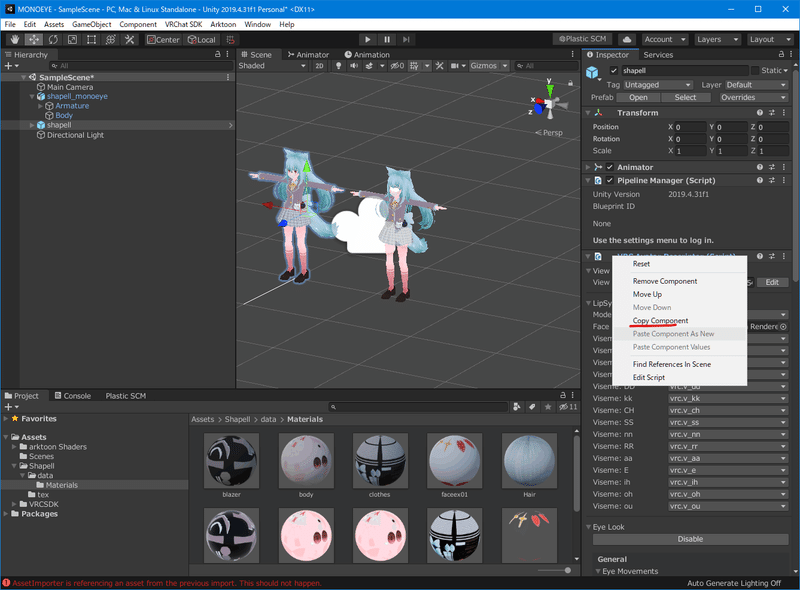800x590 pixels.
Task: Toggle scene audio speaker icon
Action: (x=354, y=66)
